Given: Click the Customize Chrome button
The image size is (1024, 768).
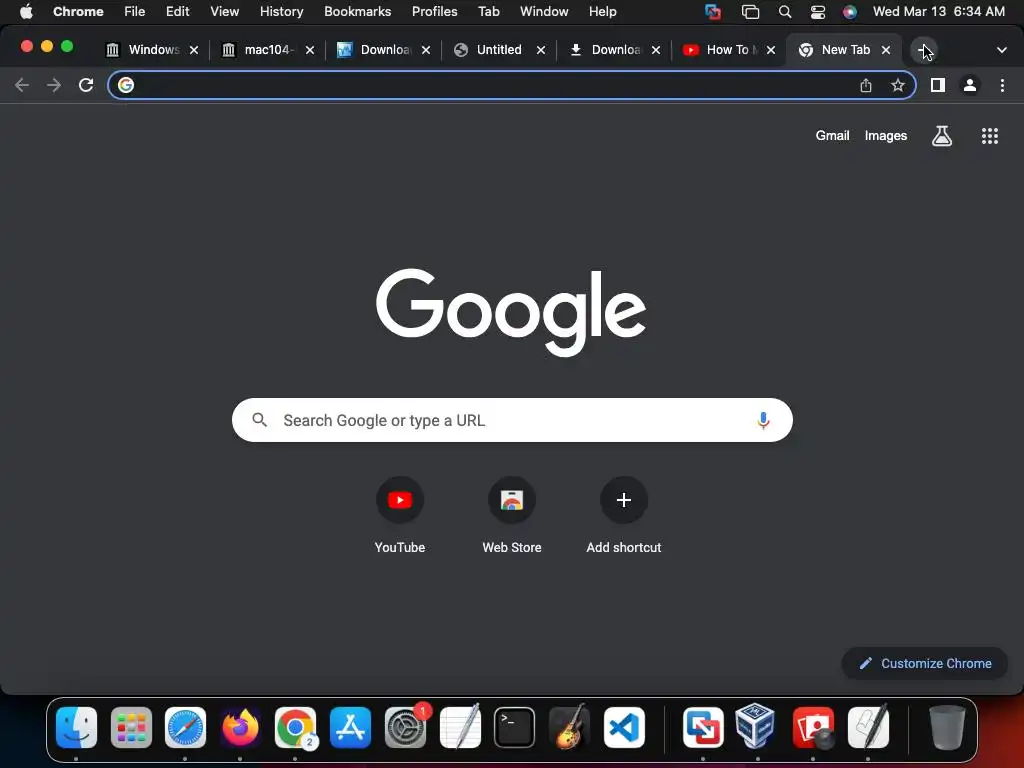Looking at the screenshot, I should [925, 664].
